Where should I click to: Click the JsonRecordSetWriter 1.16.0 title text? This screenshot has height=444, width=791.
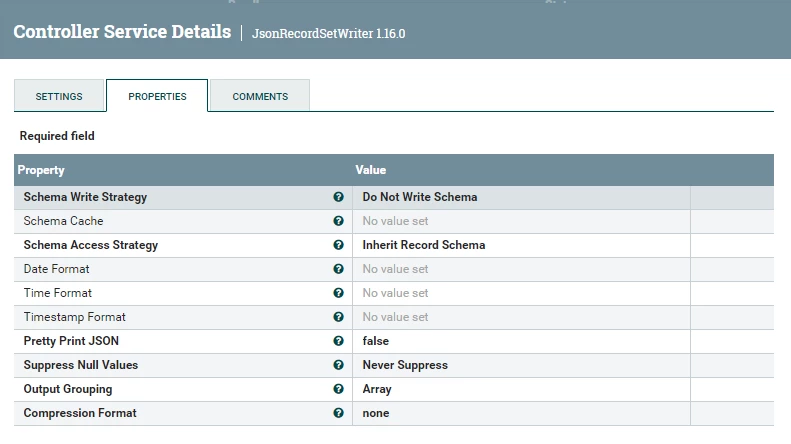pyautogui.click(x=328, y=33)
